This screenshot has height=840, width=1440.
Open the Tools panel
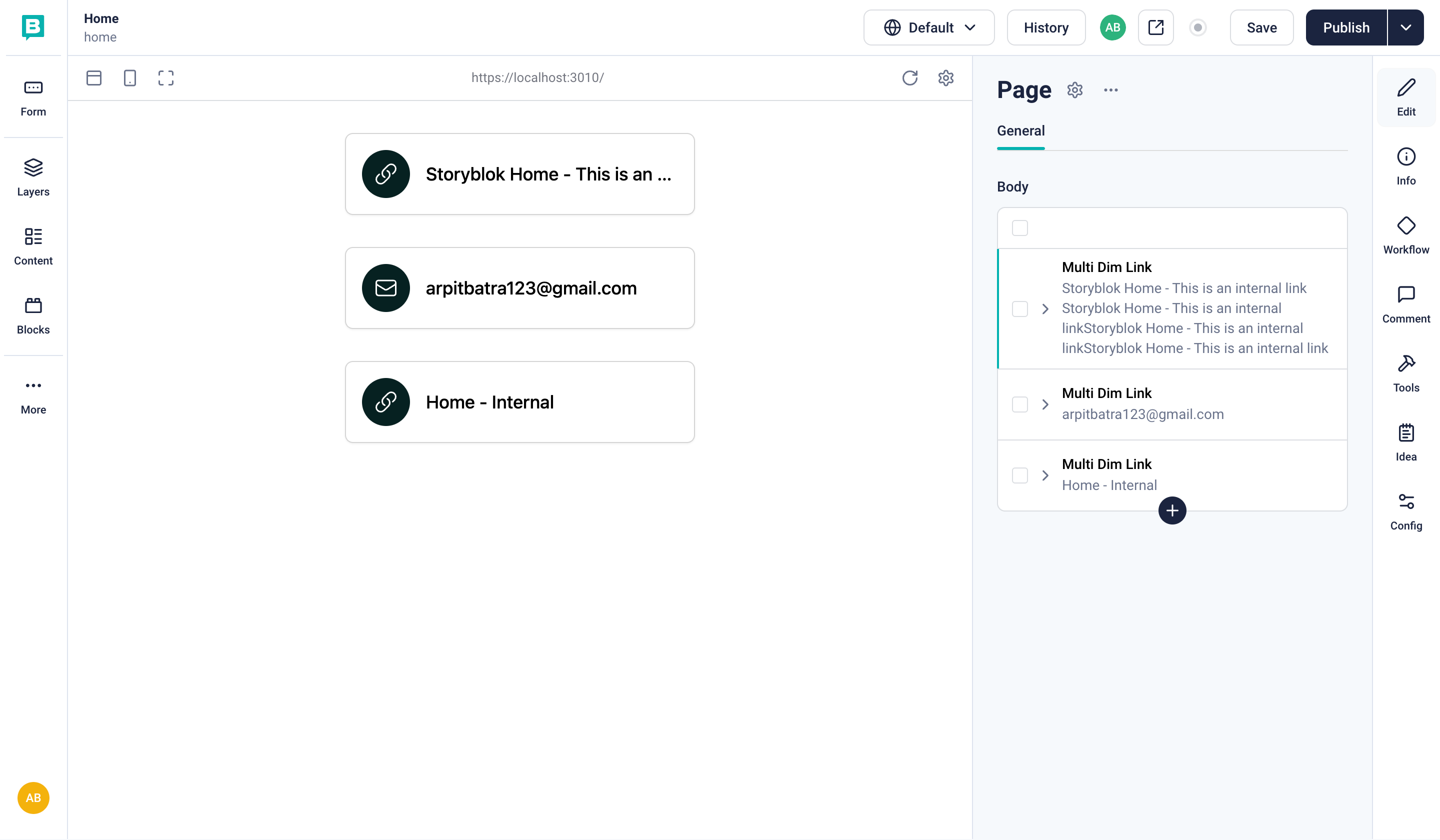pyautogui.click(x=1405, y=373)
